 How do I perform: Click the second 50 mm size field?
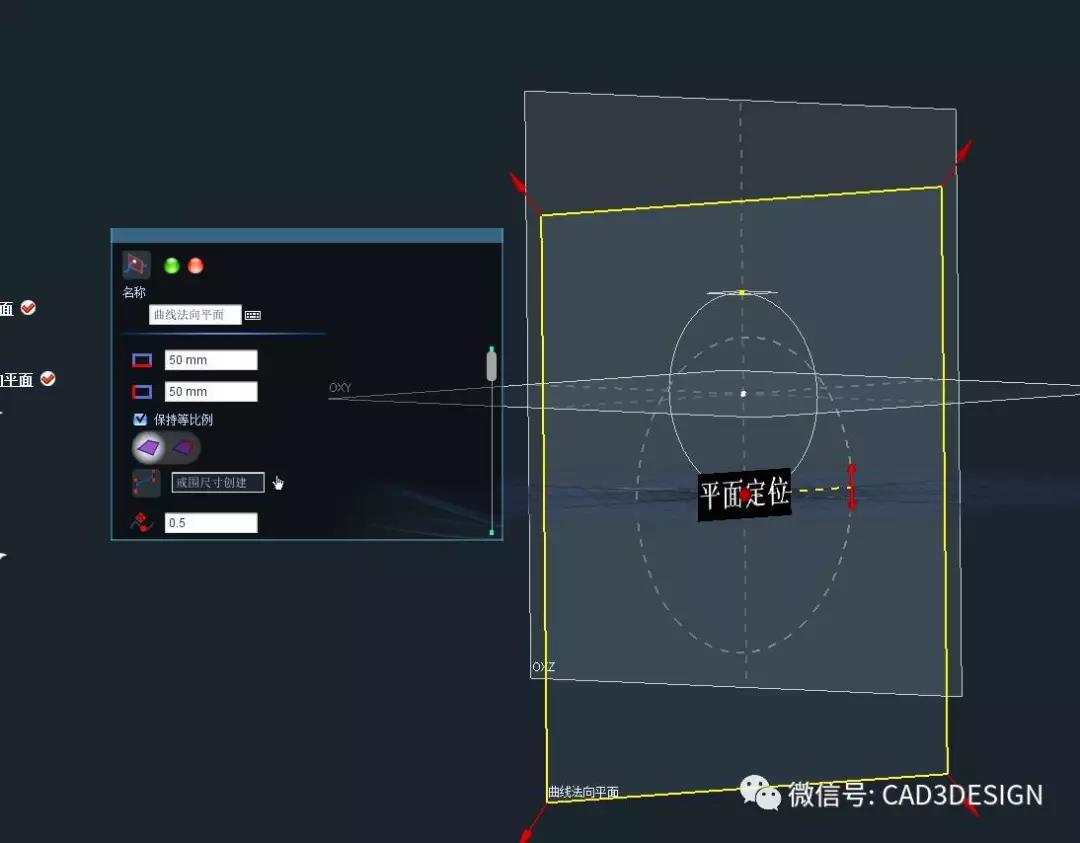click(210, 392)
